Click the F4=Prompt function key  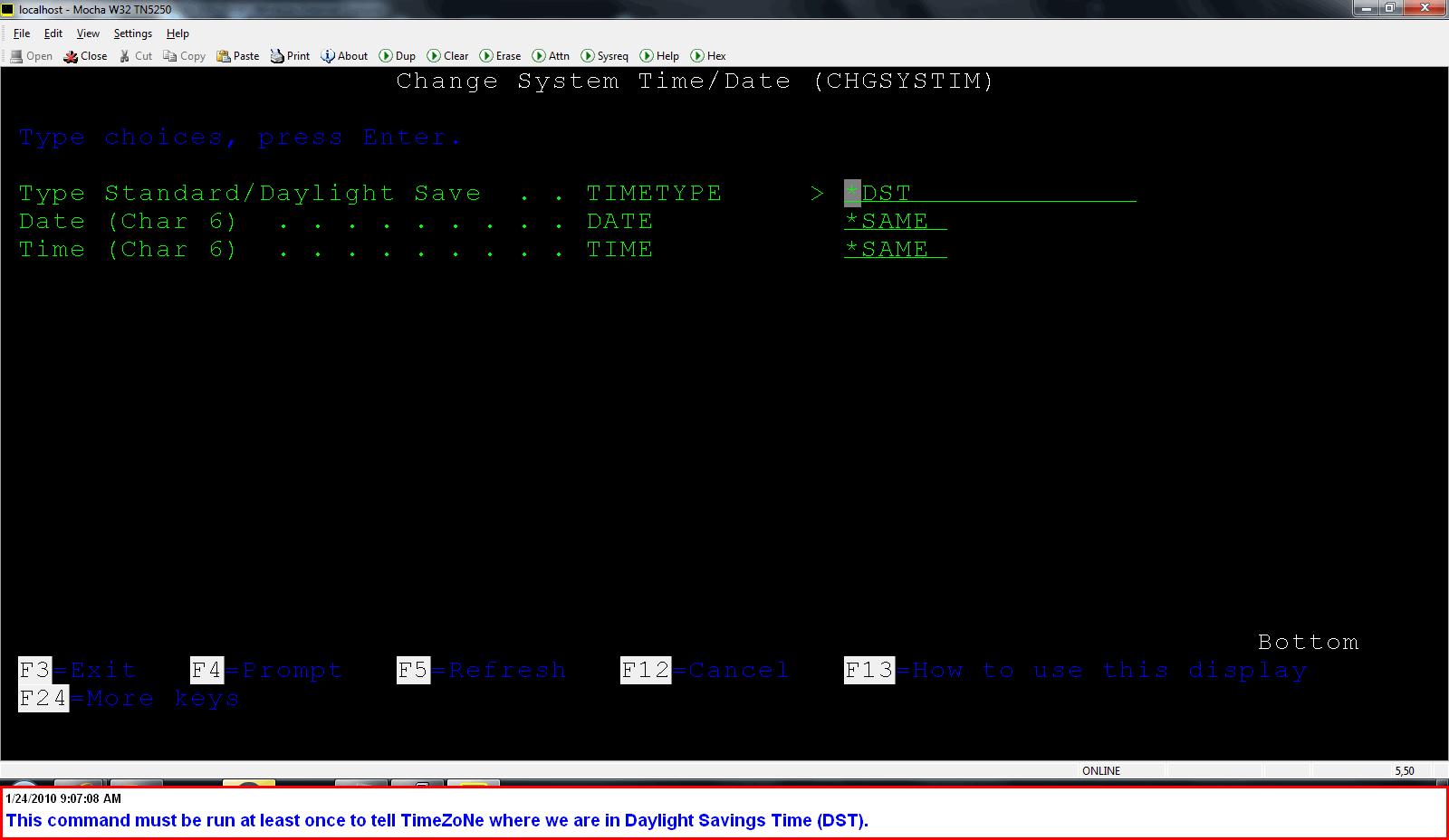pyautogui.click(x=266, y=671)
